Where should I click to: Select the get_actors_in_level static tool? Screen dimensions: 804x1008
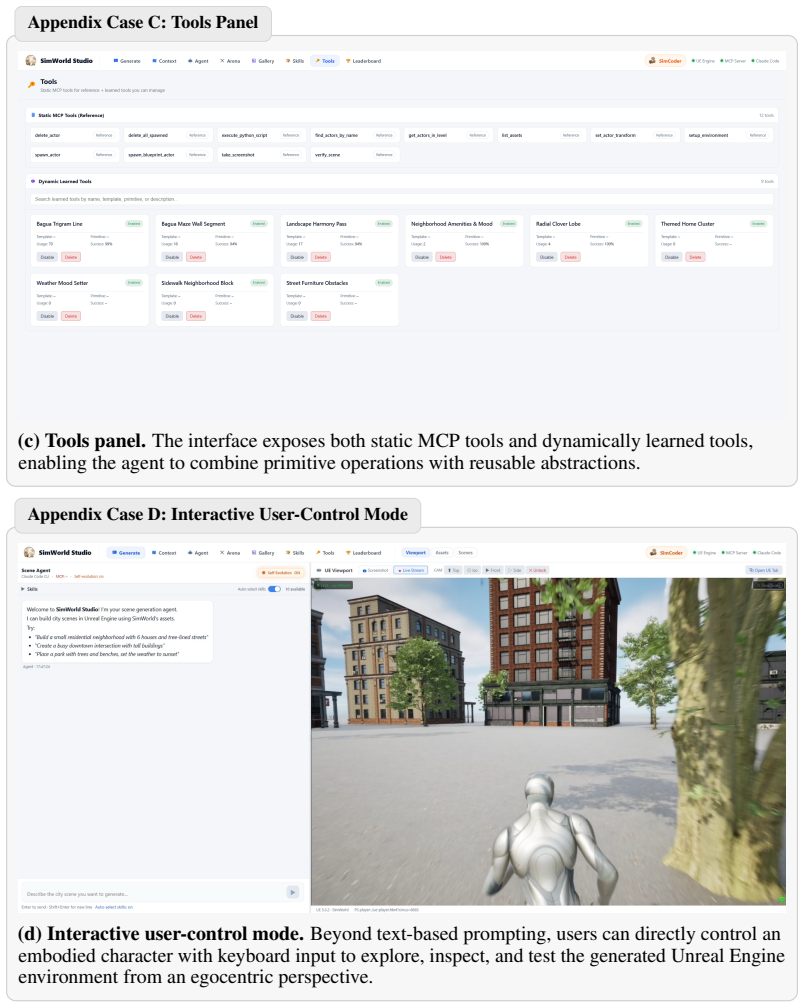[447, 136]
